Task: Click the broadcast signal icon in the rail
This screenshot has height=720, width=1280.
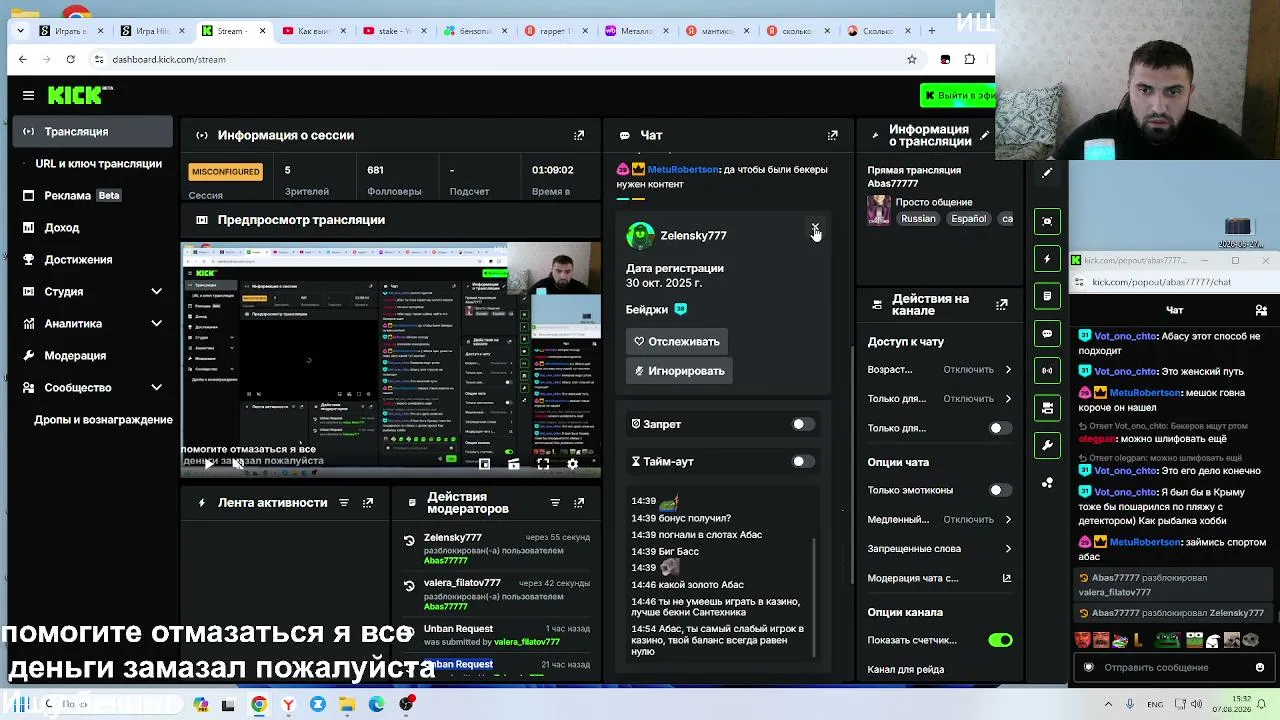Action: [x=1047, y=370]
